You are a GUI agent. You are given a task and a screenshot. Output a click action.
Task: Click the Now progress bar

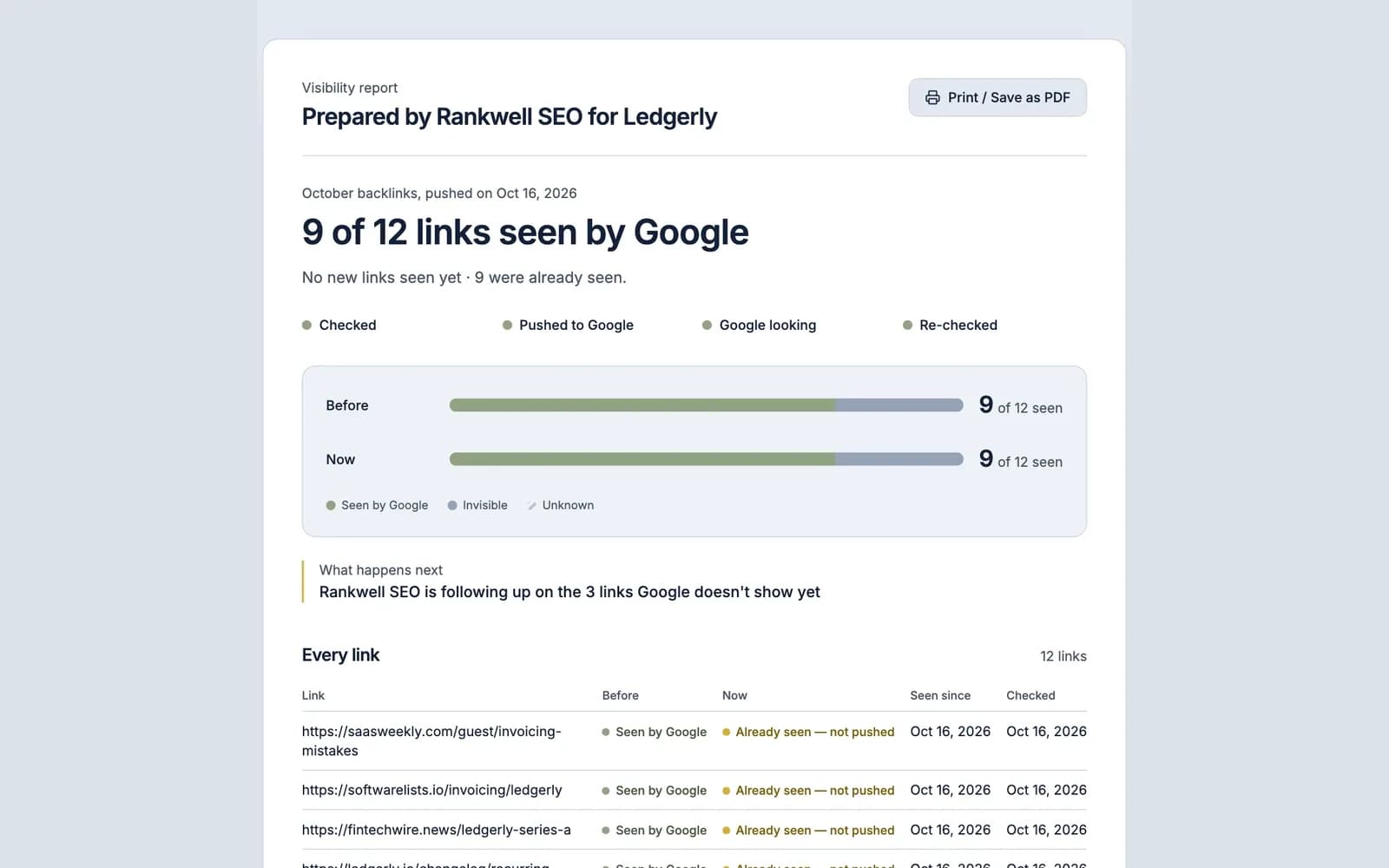click(706, 459)
